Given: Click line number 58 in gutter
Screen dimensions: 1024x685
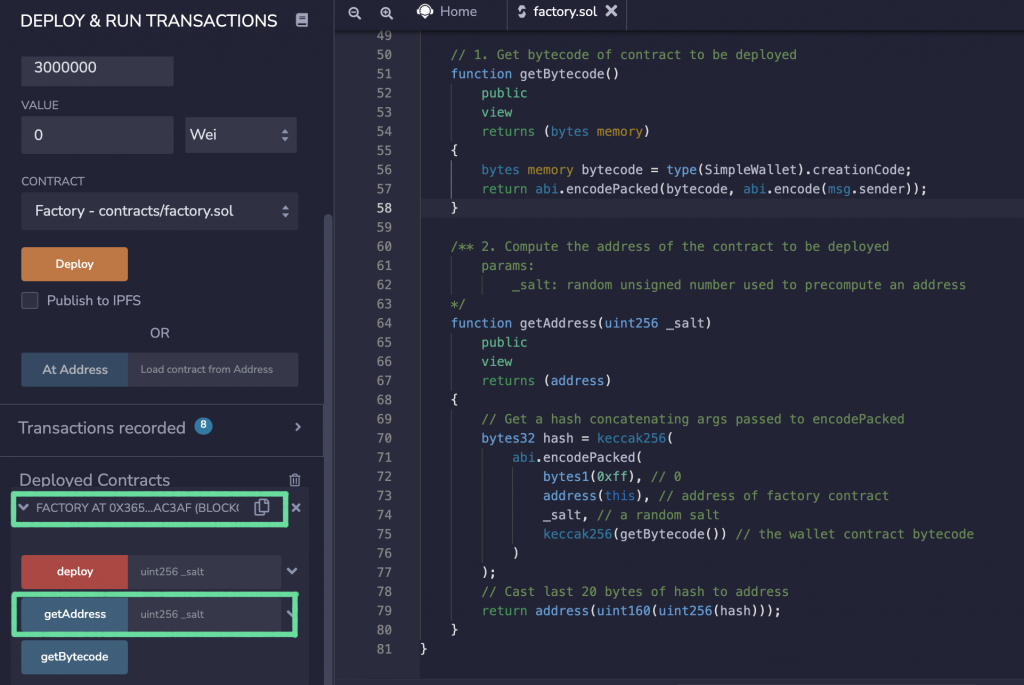Looking at the screenshot, I should pyautogui.click(x=384, y=208).
